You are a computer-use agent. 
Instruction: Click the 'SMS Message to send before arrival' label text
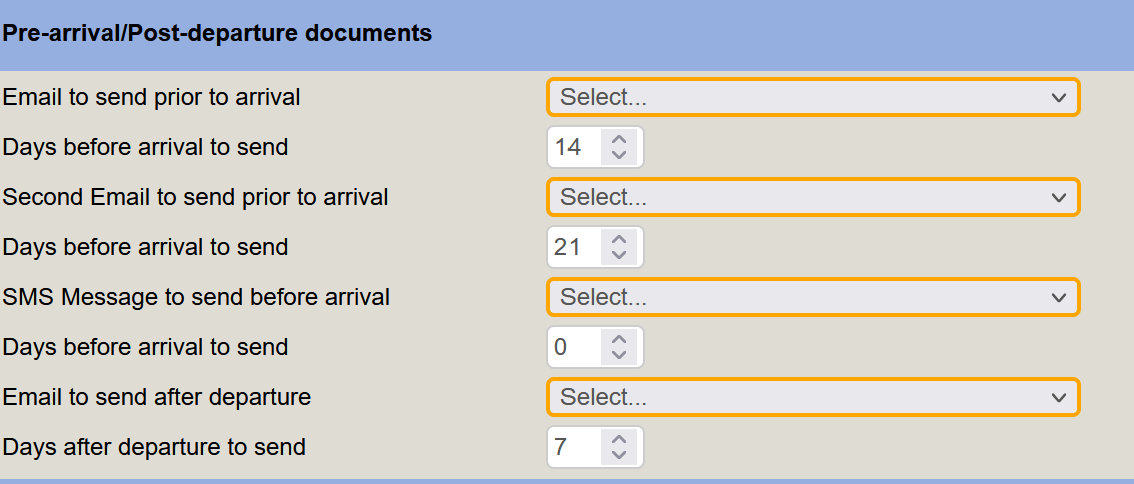click(x=196, y=297)
